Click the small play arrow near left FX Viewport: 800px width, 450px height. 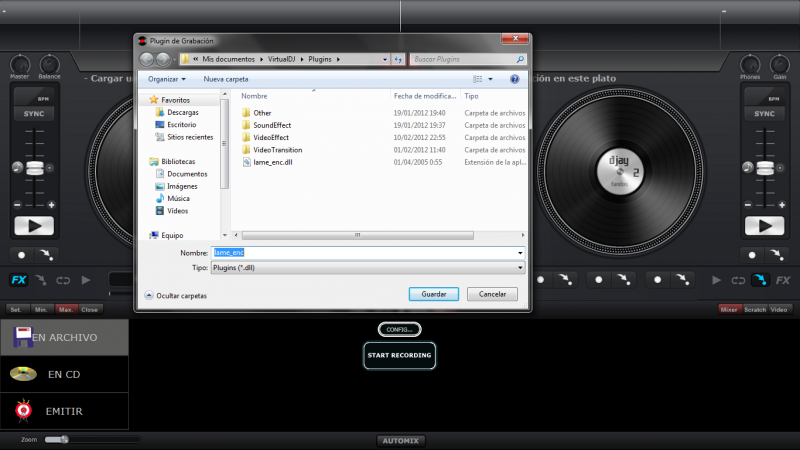pos(86,280)
